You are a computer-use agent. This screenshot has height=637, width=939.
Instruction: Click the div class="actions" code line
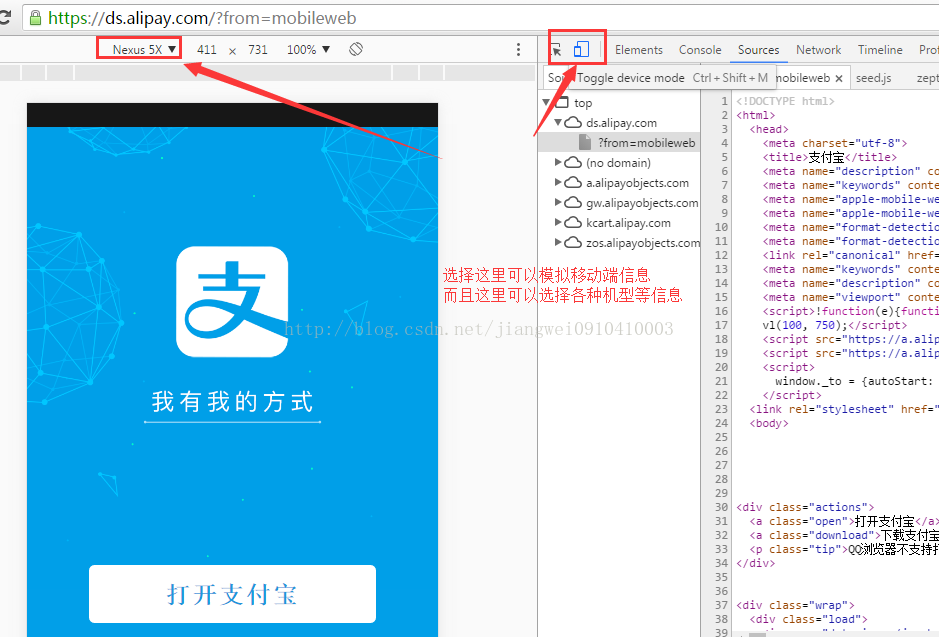click(805, 507)
